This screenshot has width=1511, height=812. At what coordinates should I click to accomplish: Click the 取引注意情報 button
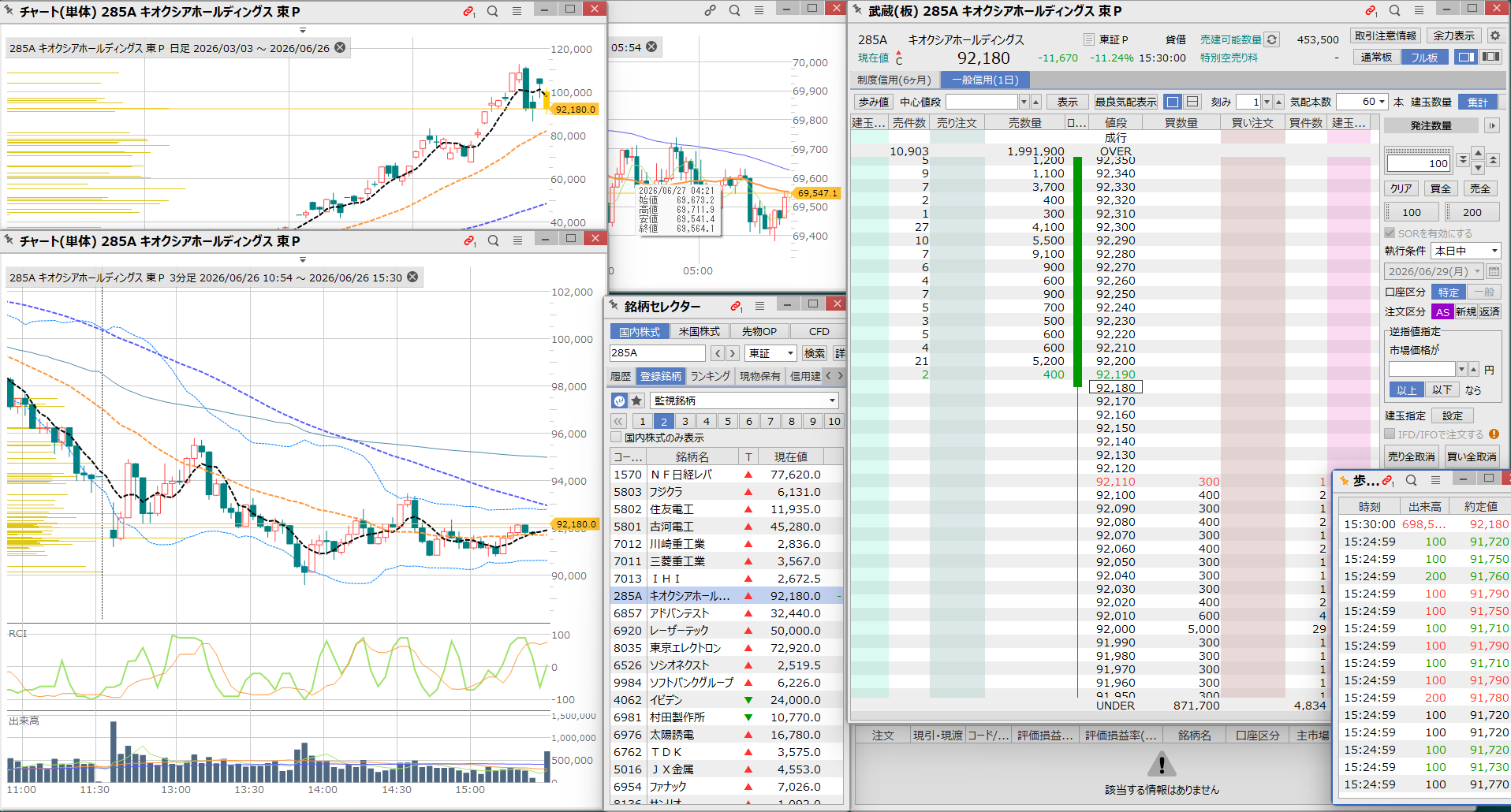[1386, 35]
